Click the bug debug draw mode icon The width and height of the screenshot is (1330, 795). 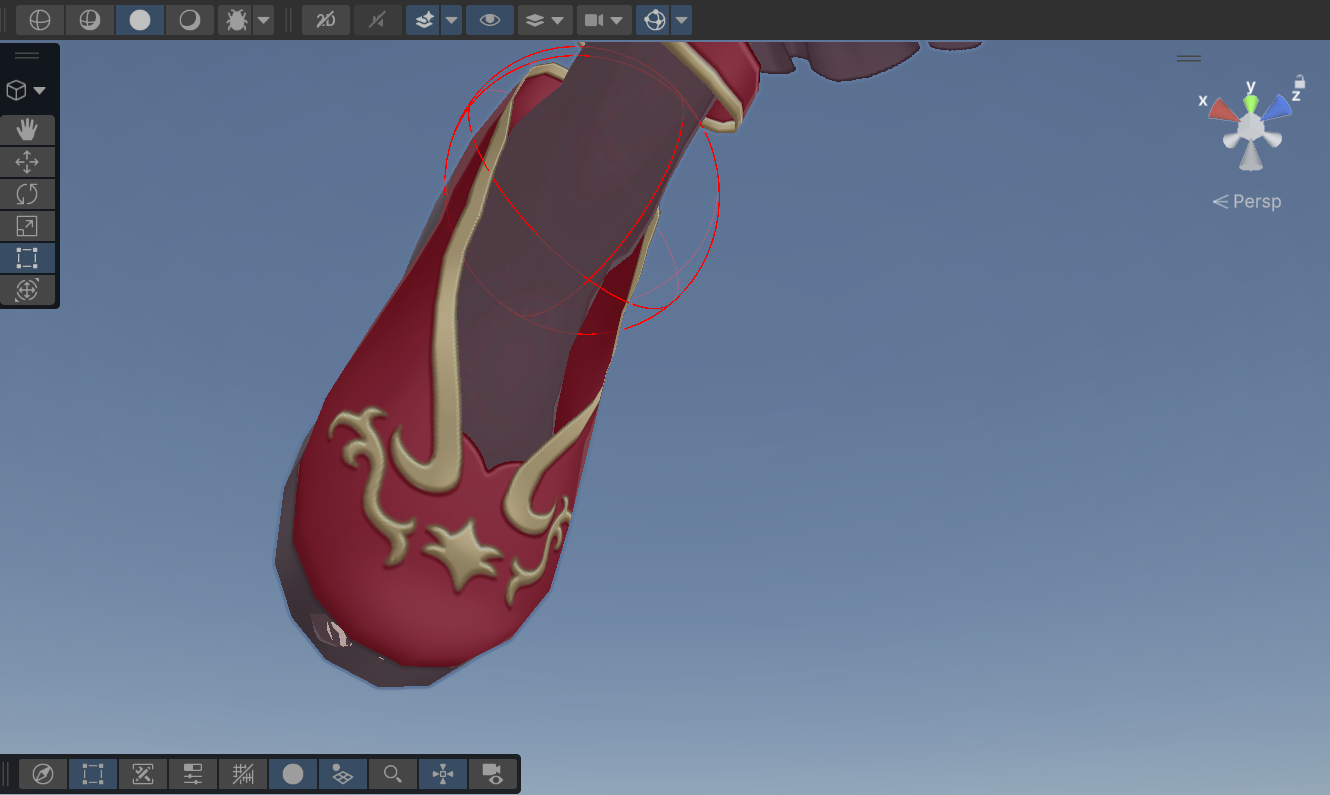(x=236, y=20)
